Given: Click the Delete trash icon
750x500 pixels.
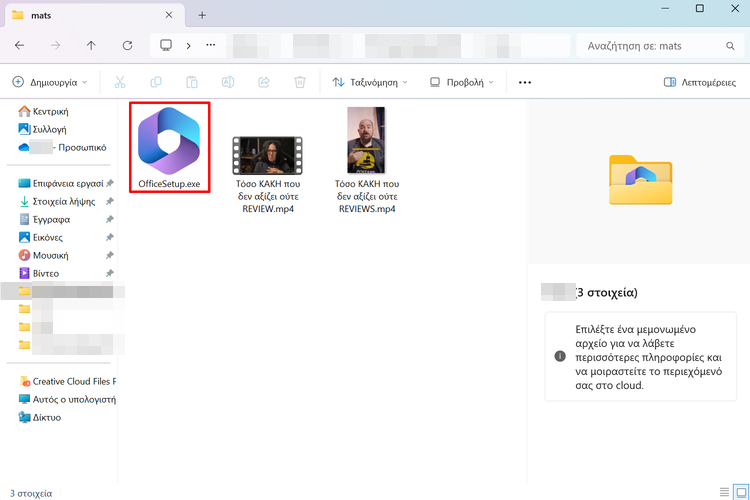Looking at the screenshot, I should [300, 82].
